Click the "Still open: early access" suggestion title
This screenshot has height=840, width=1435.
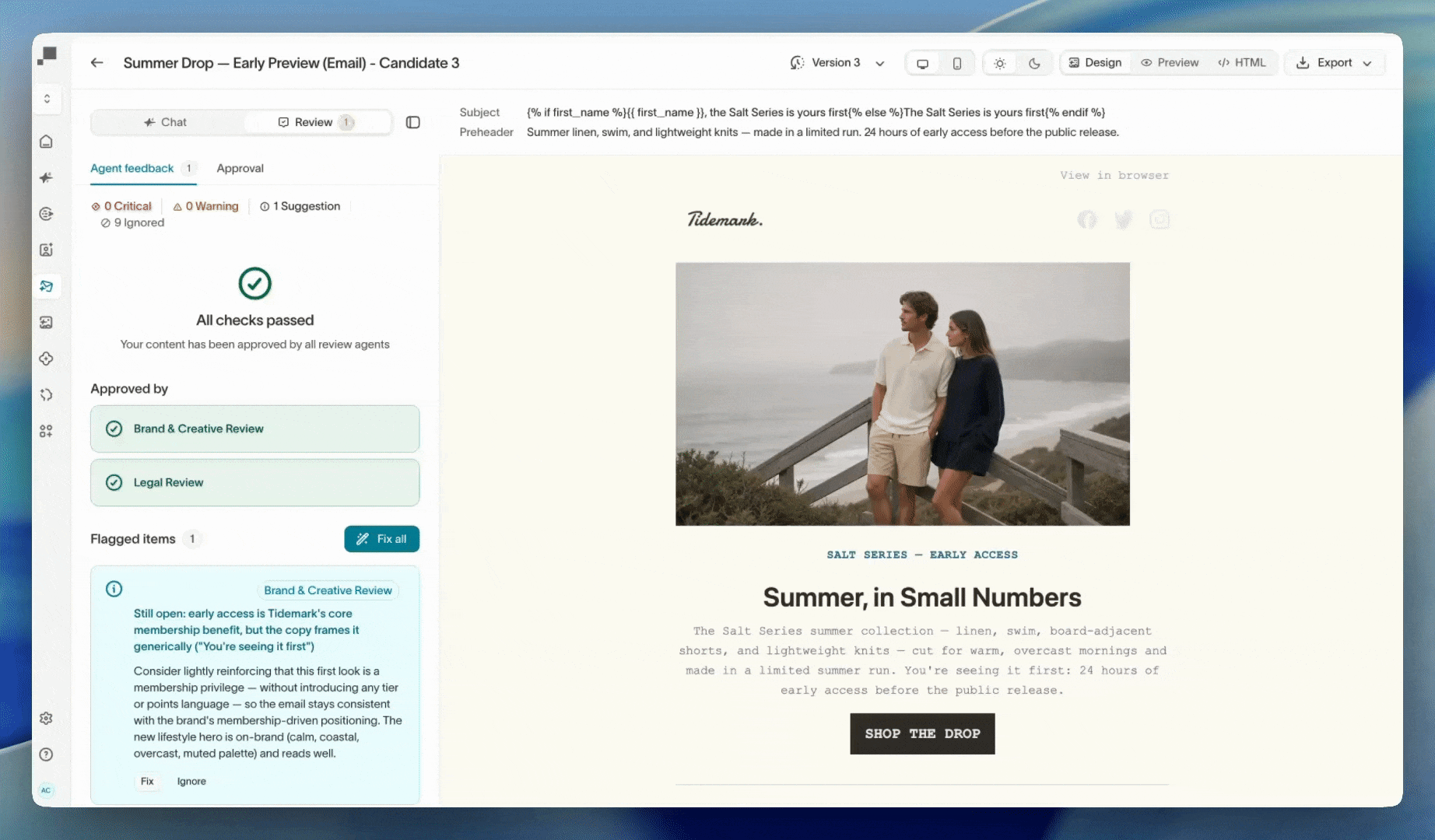tap(247, 630)
